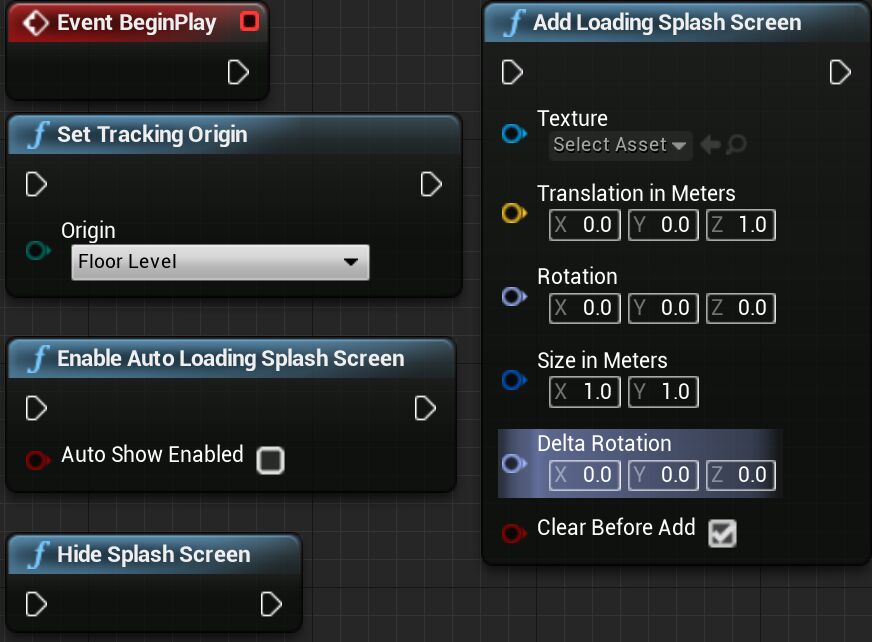This screenshot has height=642, width=872.
Task: Click the Delta Rotation Y field
Action: pyautogui.click(x=663, y=475)
